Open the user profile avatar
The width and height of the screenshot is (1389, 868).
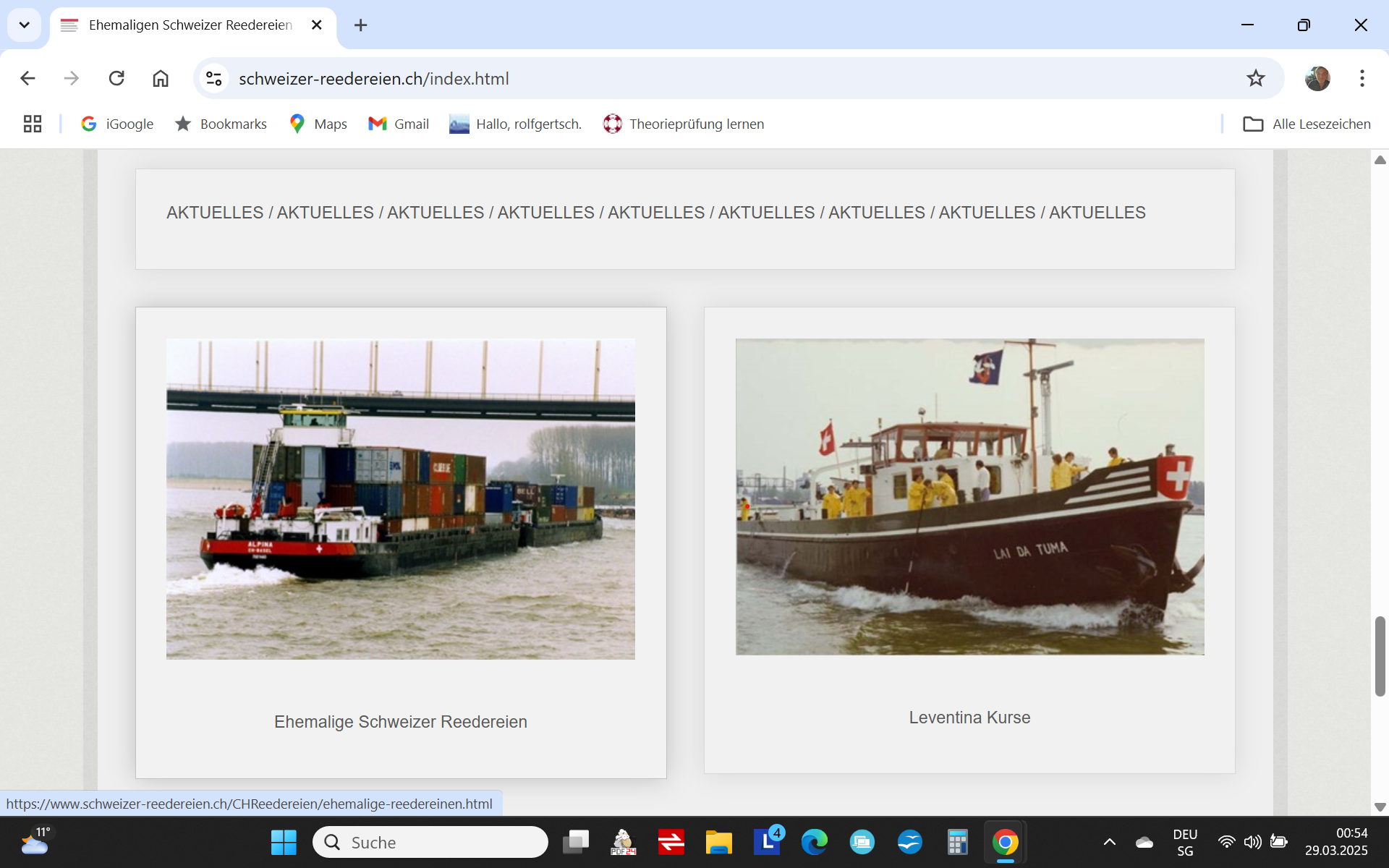point(1317,78)
